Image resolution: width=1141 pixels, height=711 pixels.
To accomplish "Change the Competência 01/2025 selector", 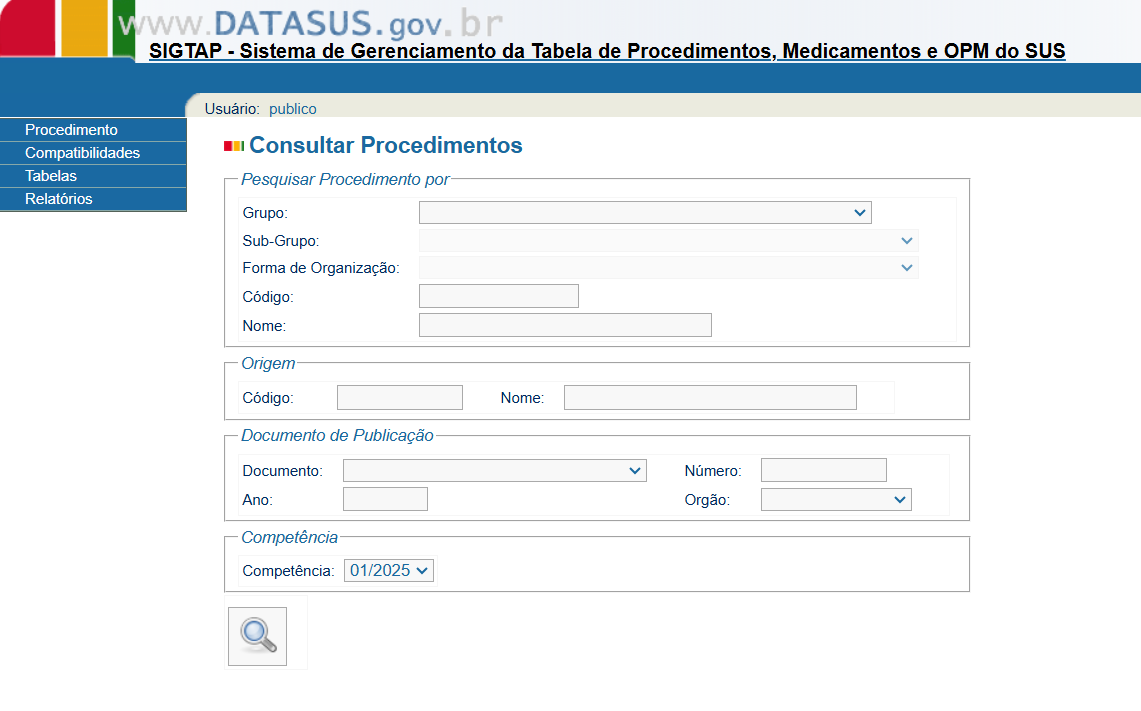I will [x=389, y=571].
